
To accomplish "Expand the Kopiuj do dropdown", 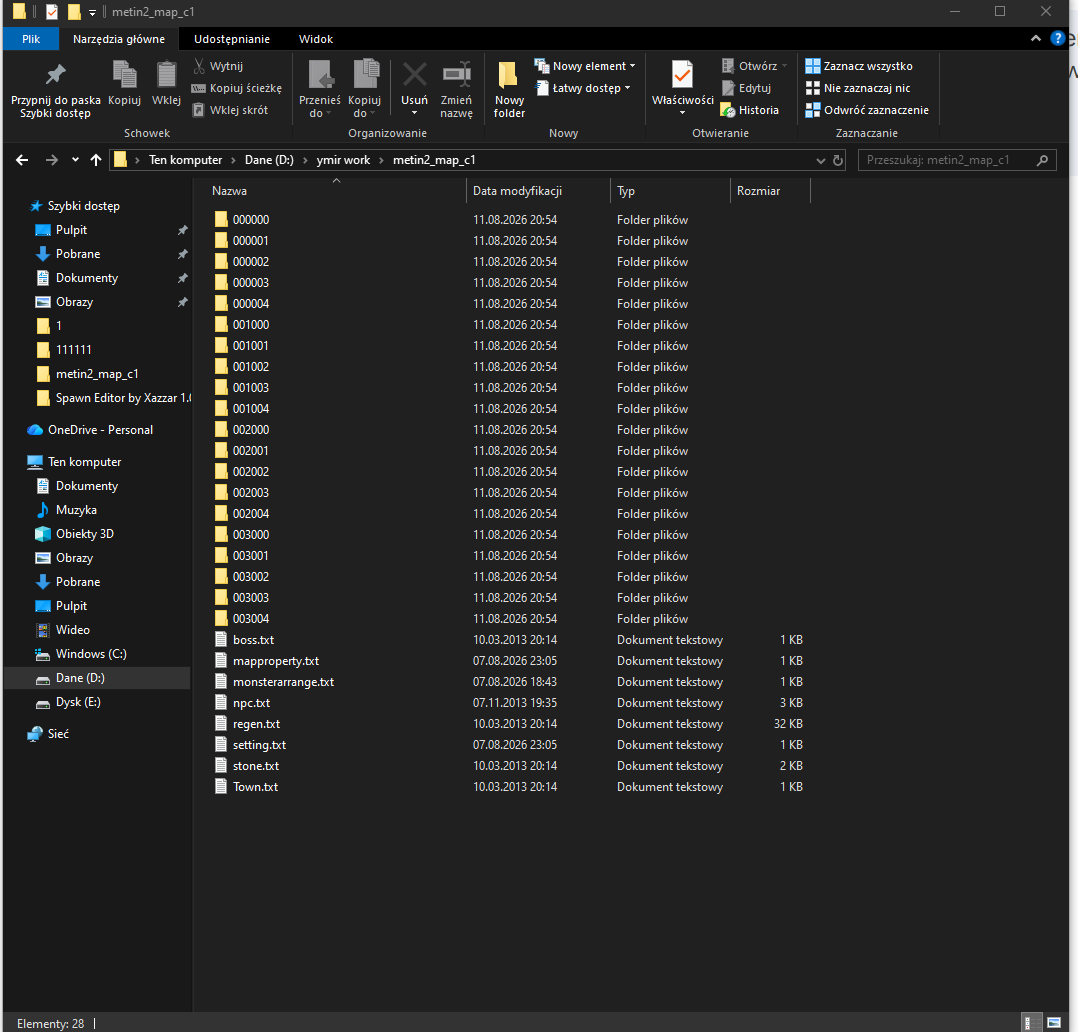I will [364, 89].
